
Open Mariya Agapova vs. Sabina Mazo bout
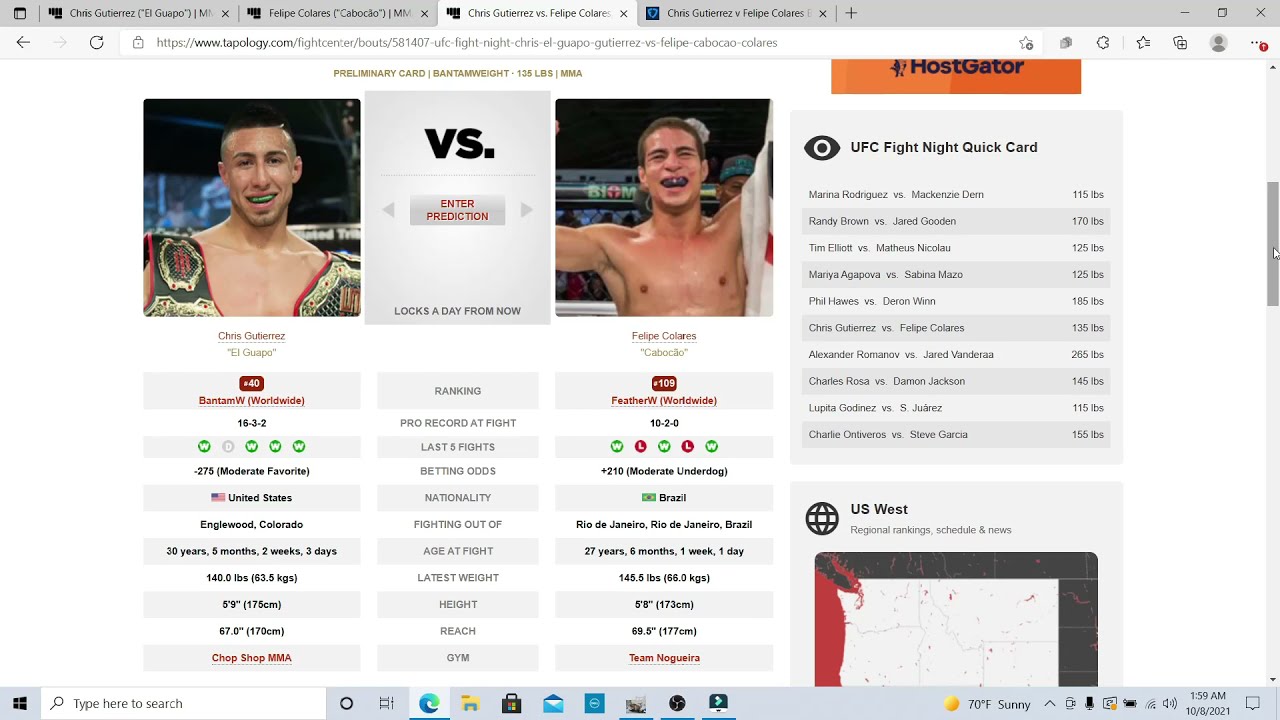click(956, 274)
